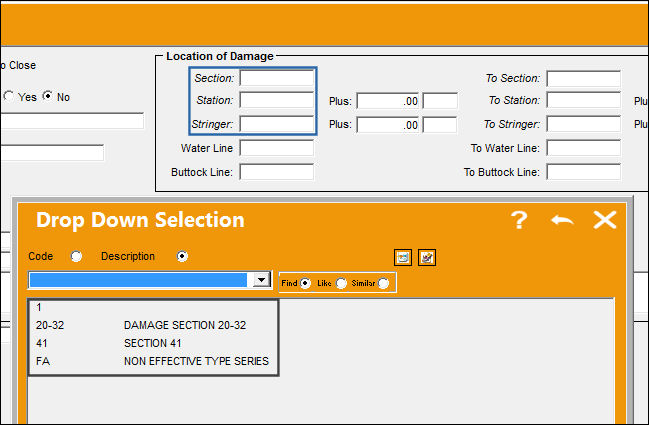This screenshot has height=425, width=649.
Task: Select the Yes radio button
Action: (9, 96)
